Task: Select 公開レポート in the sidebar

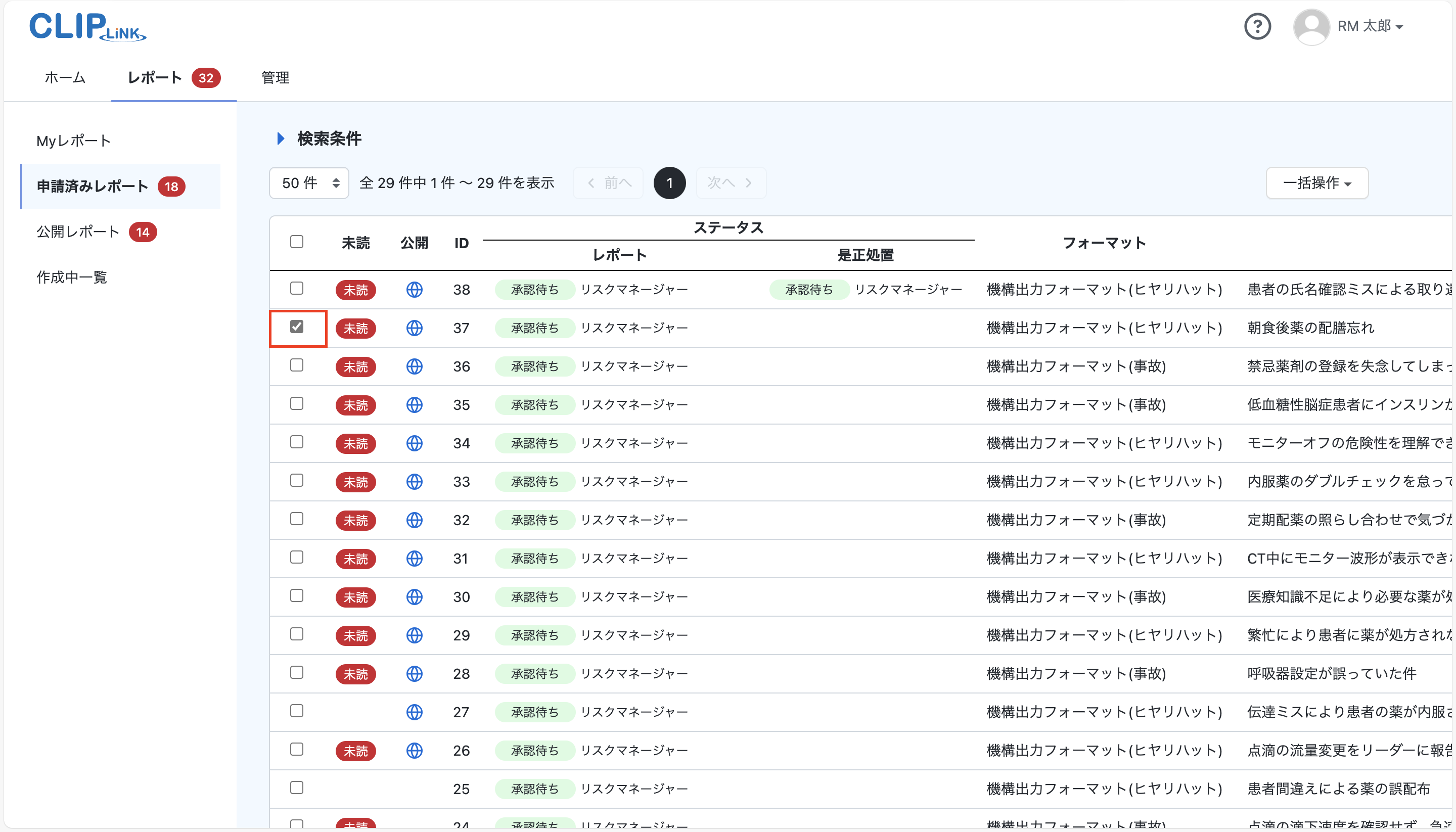Action: point(77,232)
